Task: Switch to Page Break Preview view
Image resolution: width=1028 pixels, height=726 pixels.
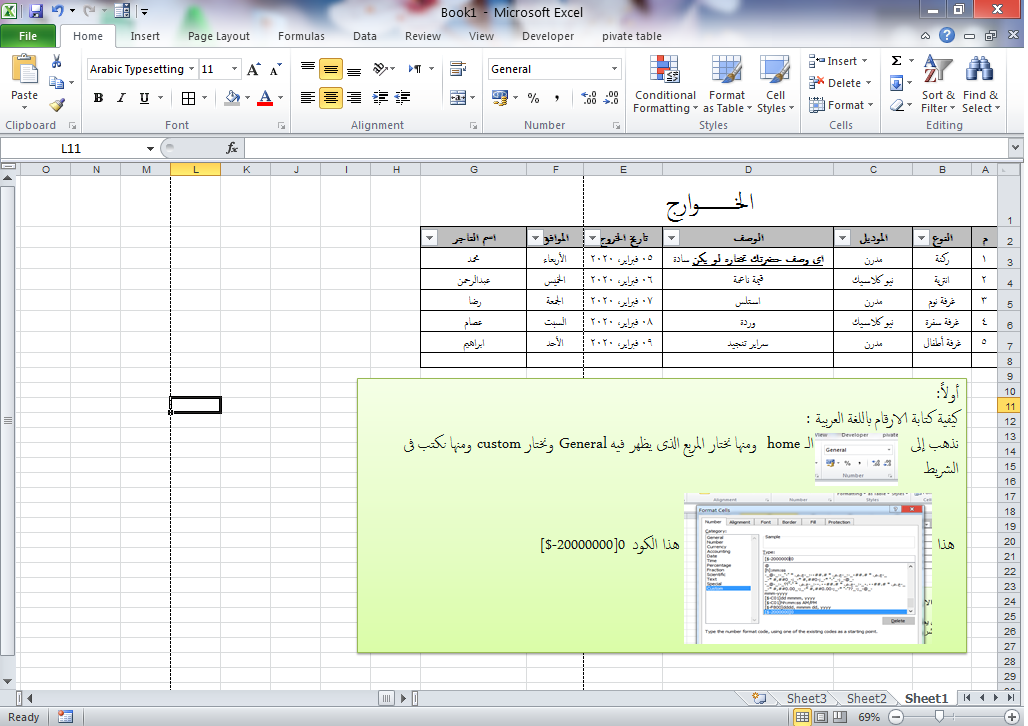Action: (x=839, y=717)
